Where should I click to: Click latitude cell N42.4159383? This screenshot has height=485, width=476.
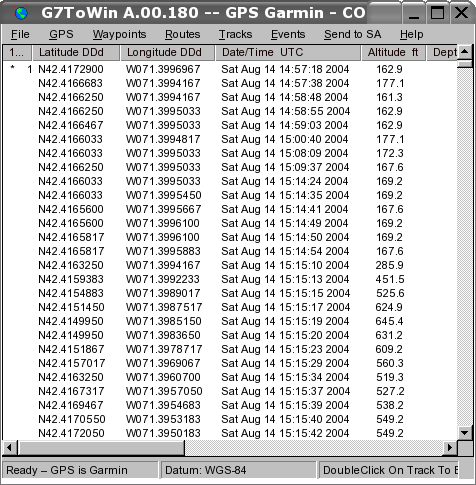(x=71, y=279)
